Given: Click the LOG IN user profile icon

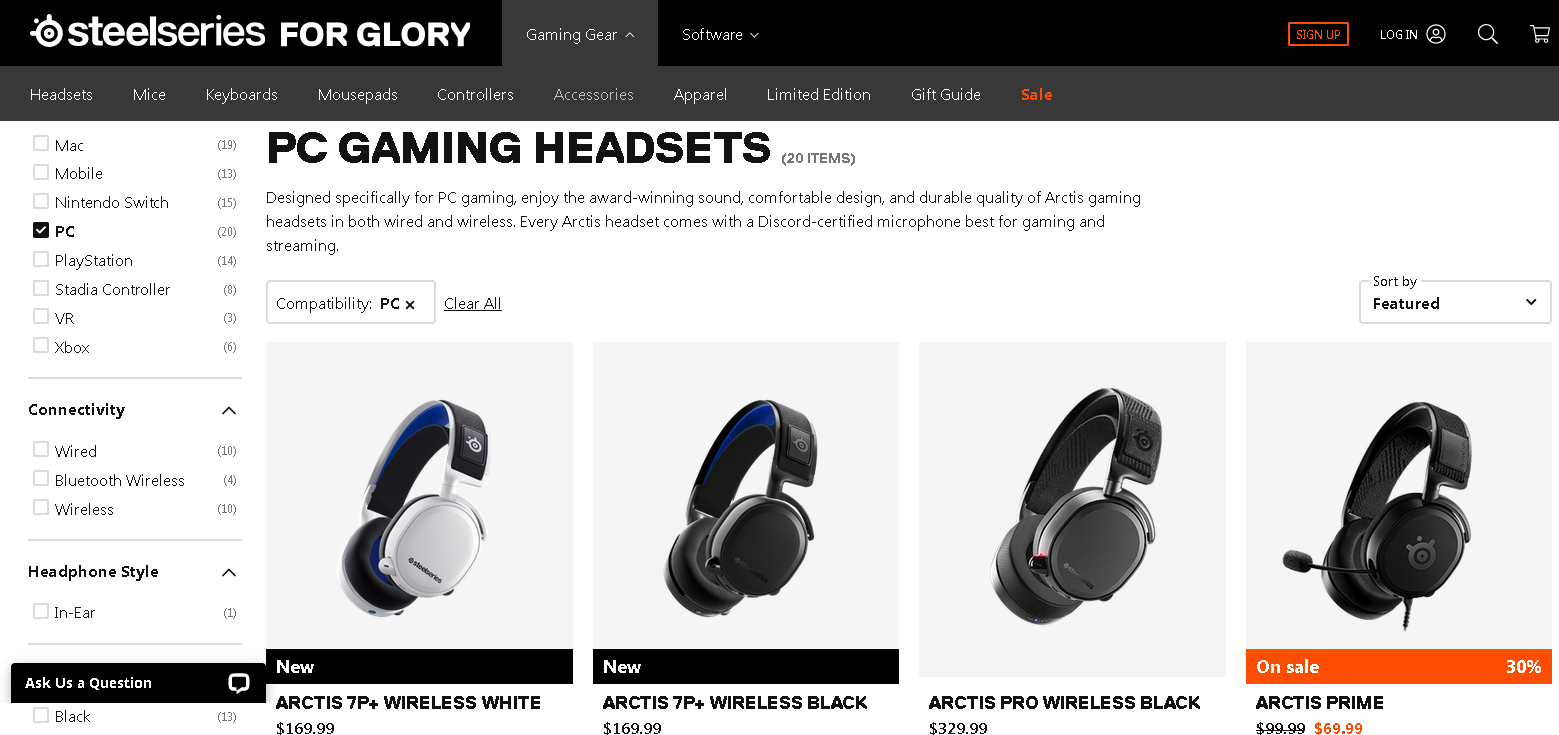Looking at the screenshot, I should 1436,34.
